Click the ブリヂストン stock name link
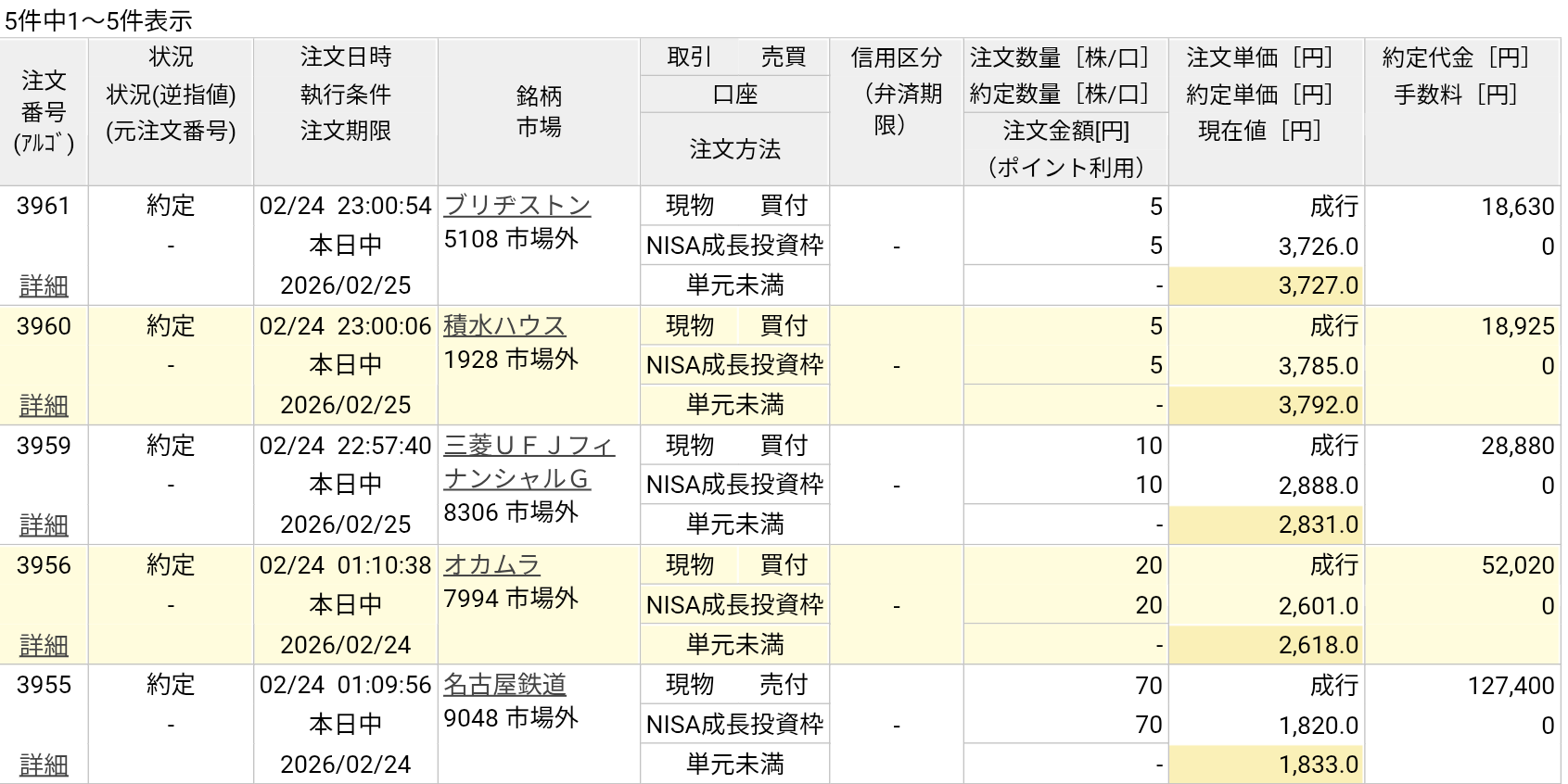 click(516, 205)
